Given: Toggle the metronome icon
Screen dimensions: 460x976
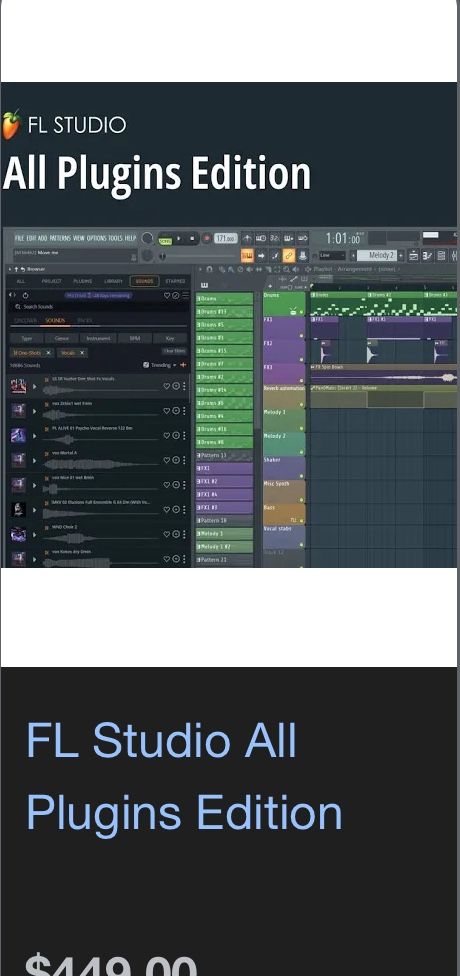Looking at the screenshot, I should pyautogui.click(x=247, y=238).
